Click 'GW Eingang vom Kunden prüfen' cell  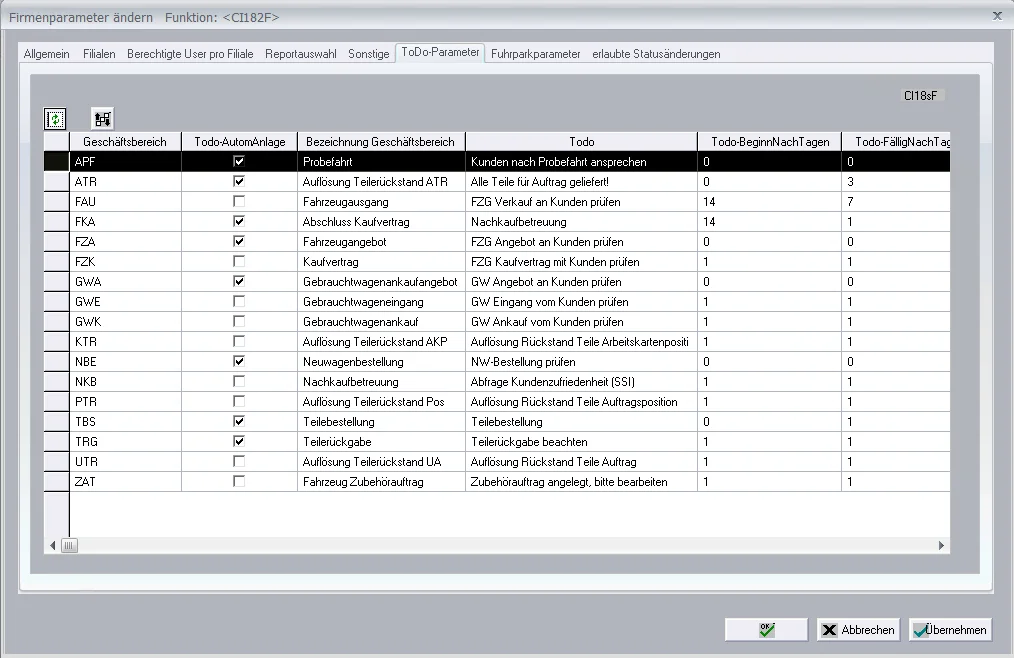[581, 302]
